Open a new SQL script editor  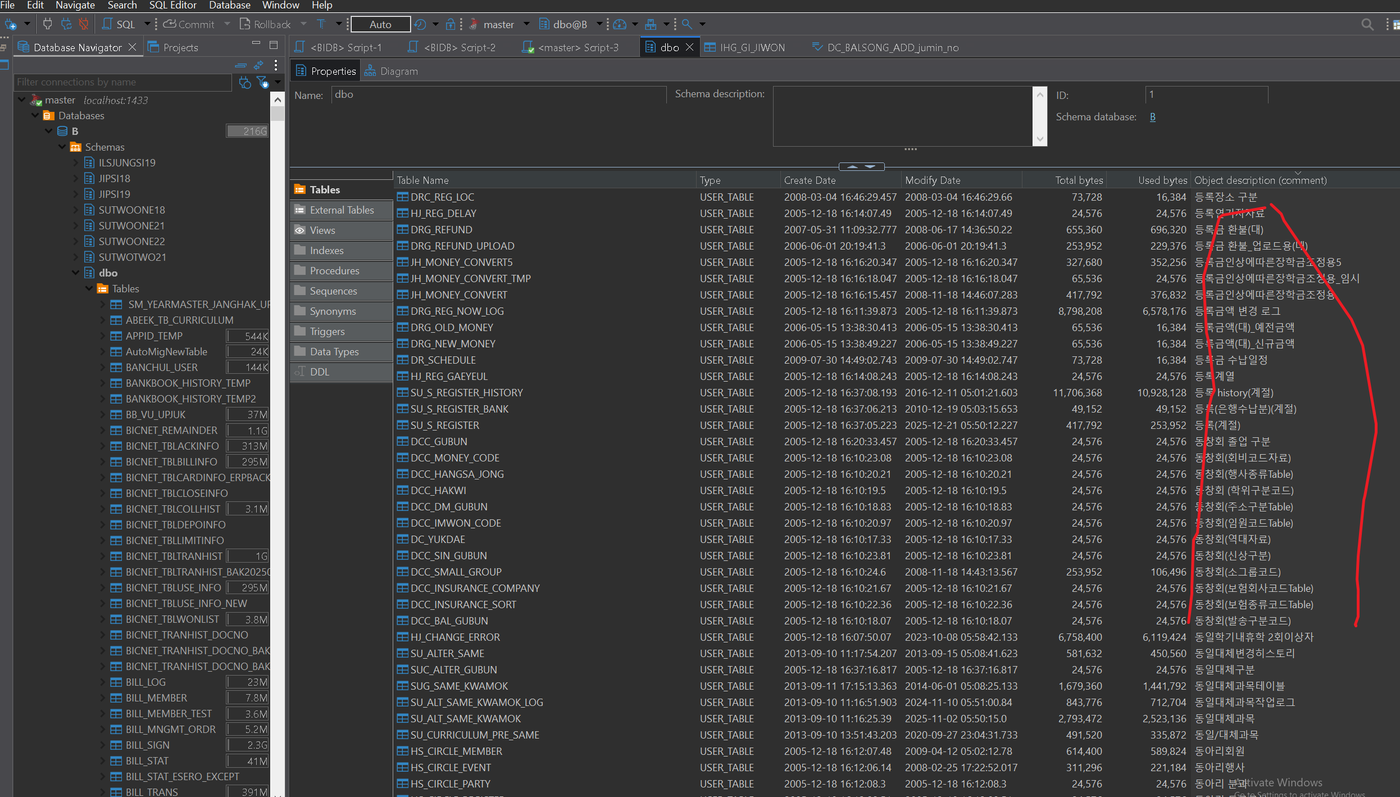tap(120, 24)
